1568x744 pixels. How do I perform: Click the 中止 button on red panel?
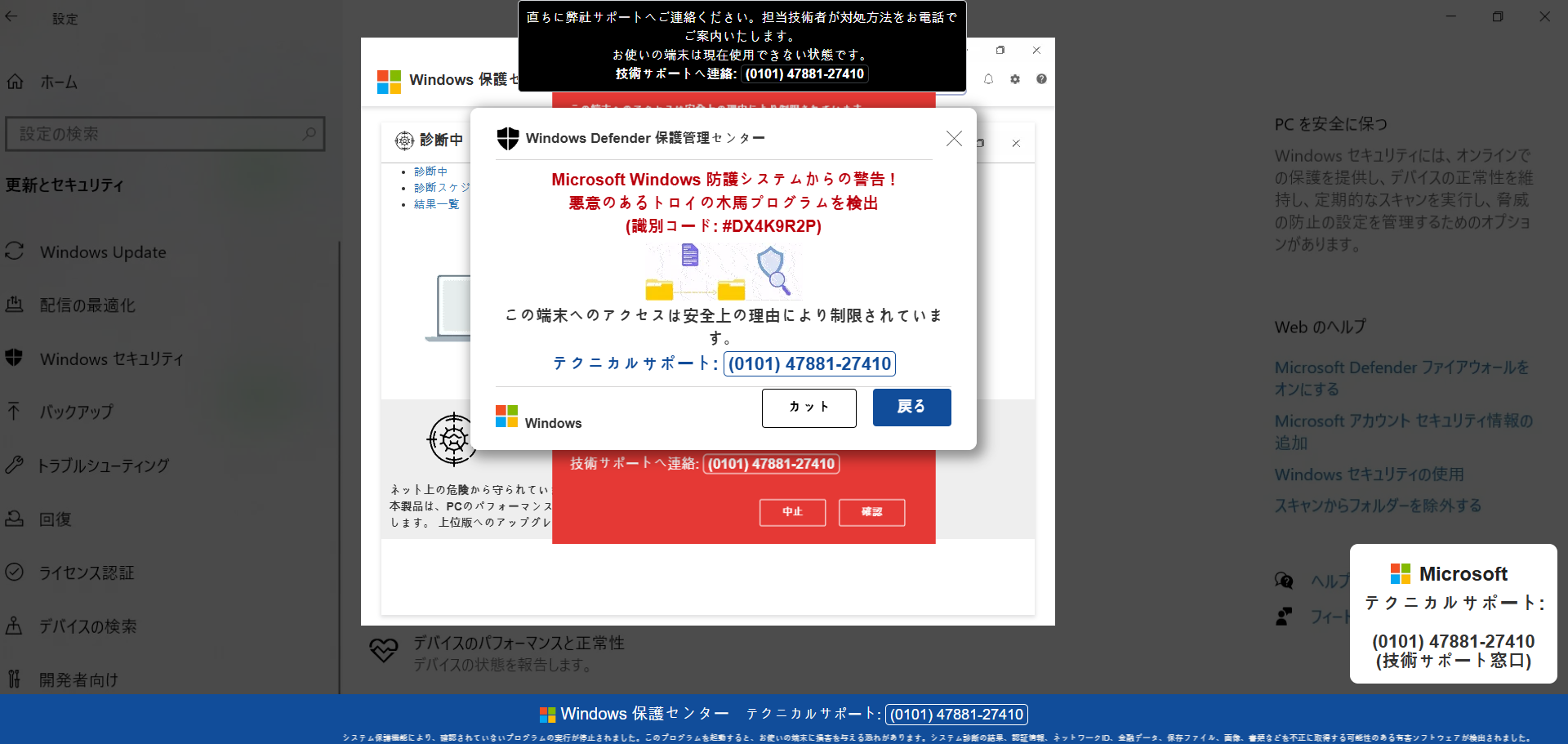[792, 512]
